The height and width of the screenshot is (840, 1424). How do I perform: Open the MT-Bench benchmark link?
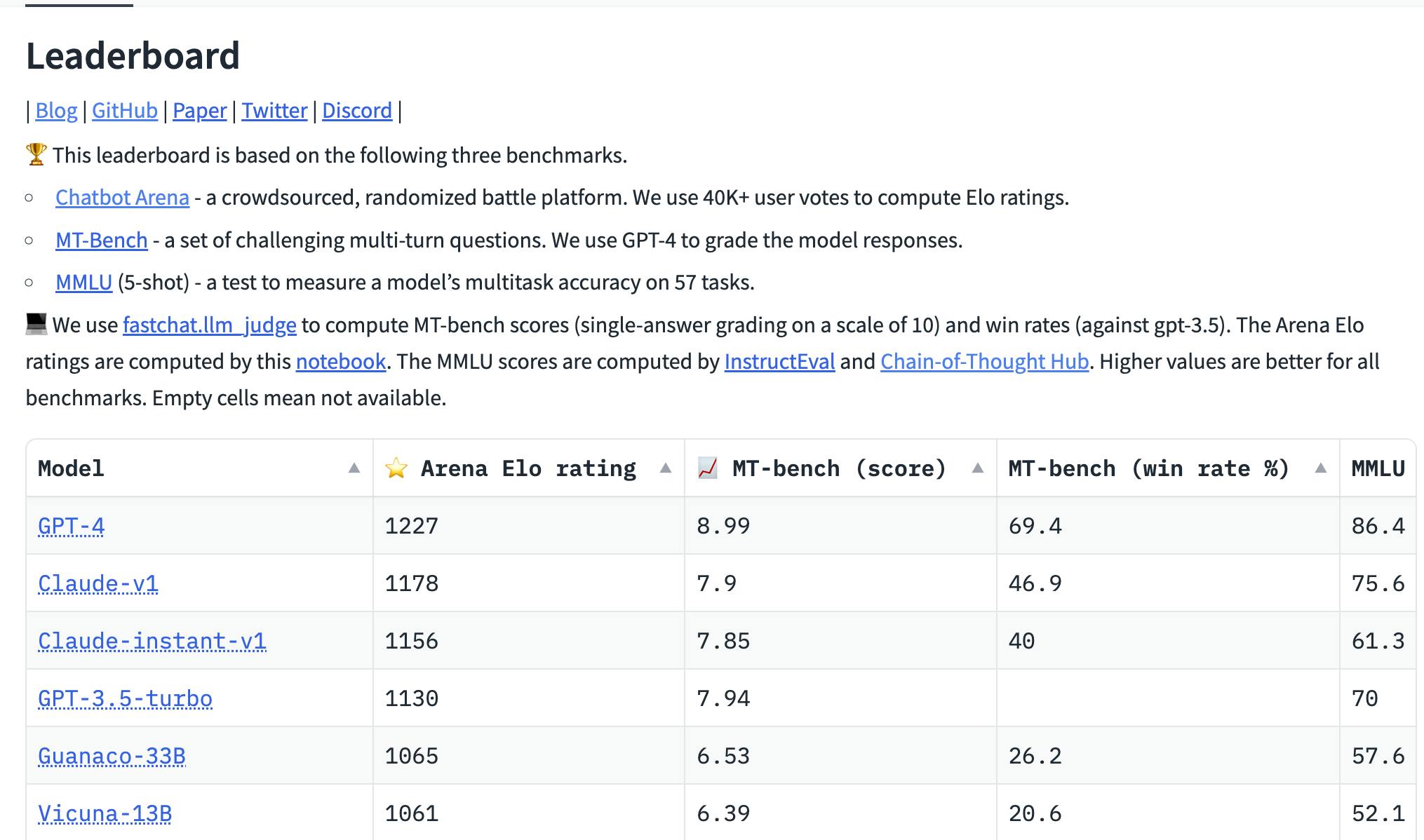coord(101,241)
